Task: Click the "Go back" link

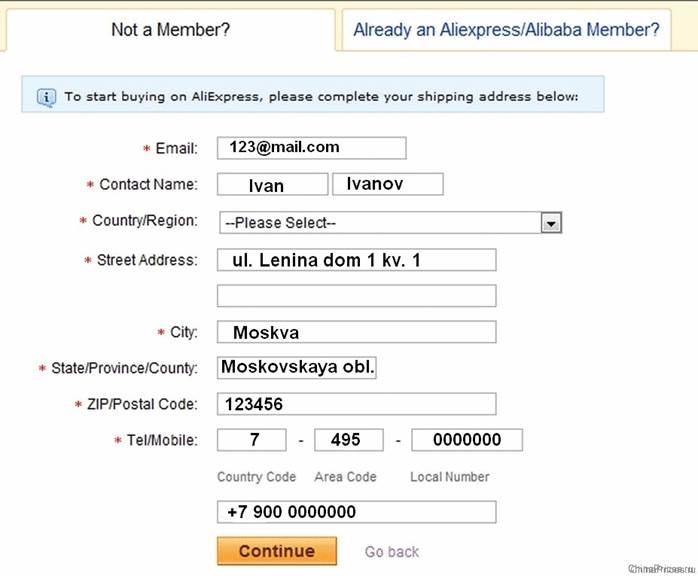Action: pos(392,551)
